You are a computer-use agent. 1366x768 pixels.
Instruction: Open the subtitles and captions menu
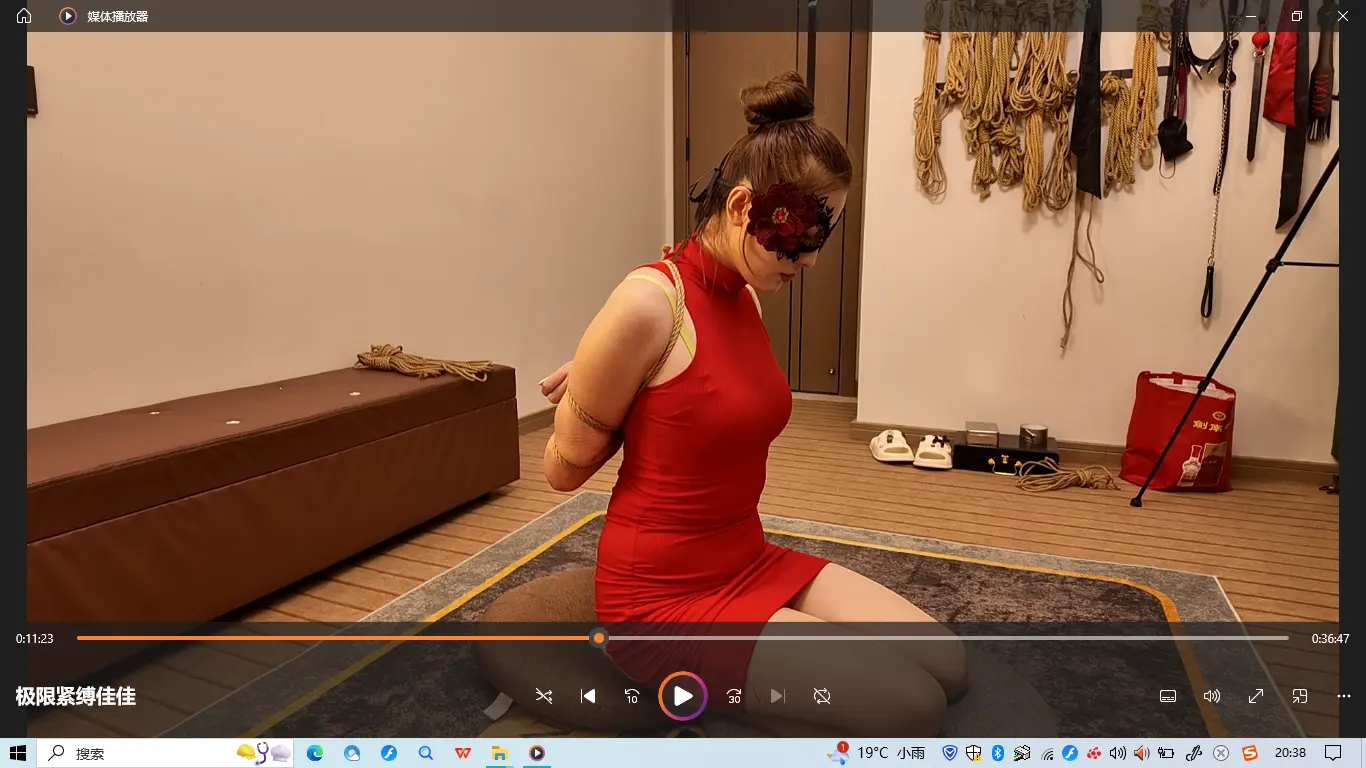[1168, 696]
